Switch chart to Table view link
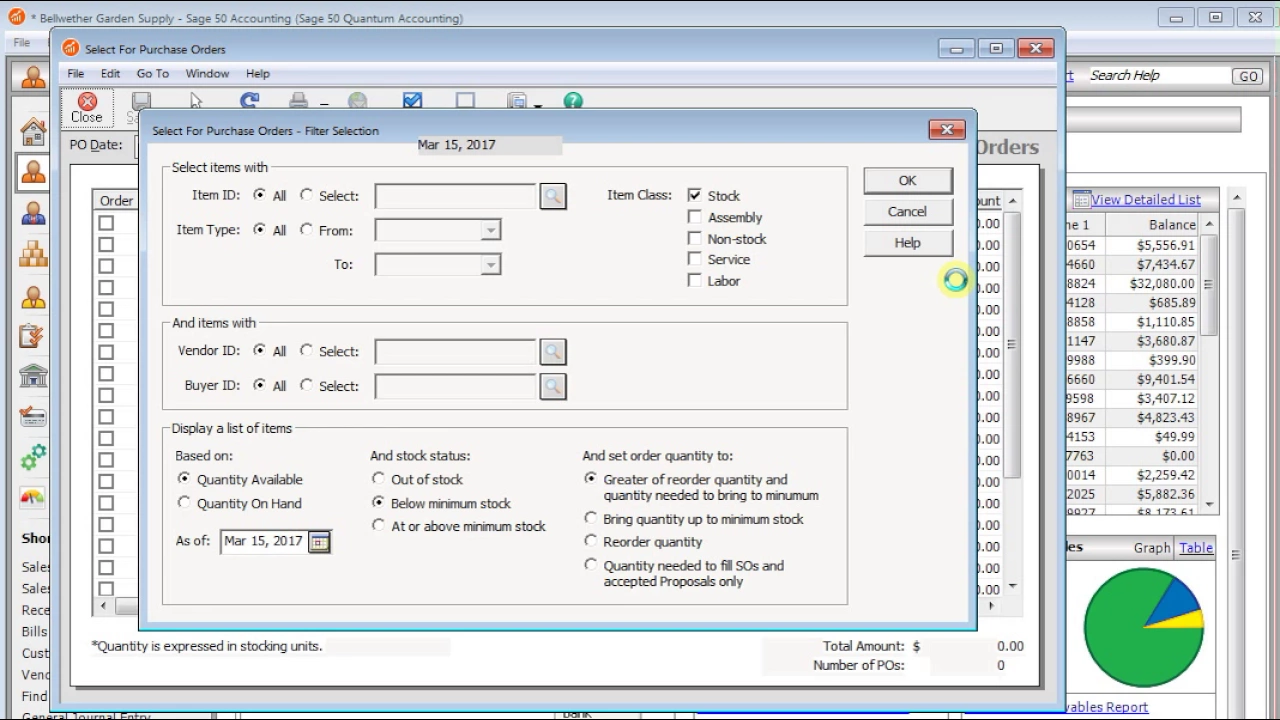 click(1196, 548)
